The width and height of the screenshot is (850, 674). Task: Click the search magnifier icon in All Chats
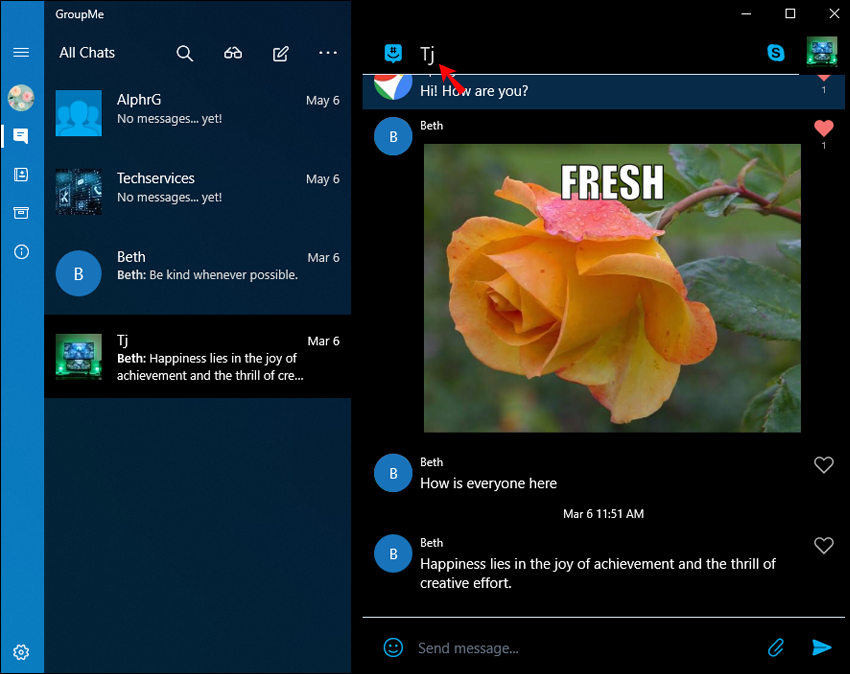[x=185, y=53]
